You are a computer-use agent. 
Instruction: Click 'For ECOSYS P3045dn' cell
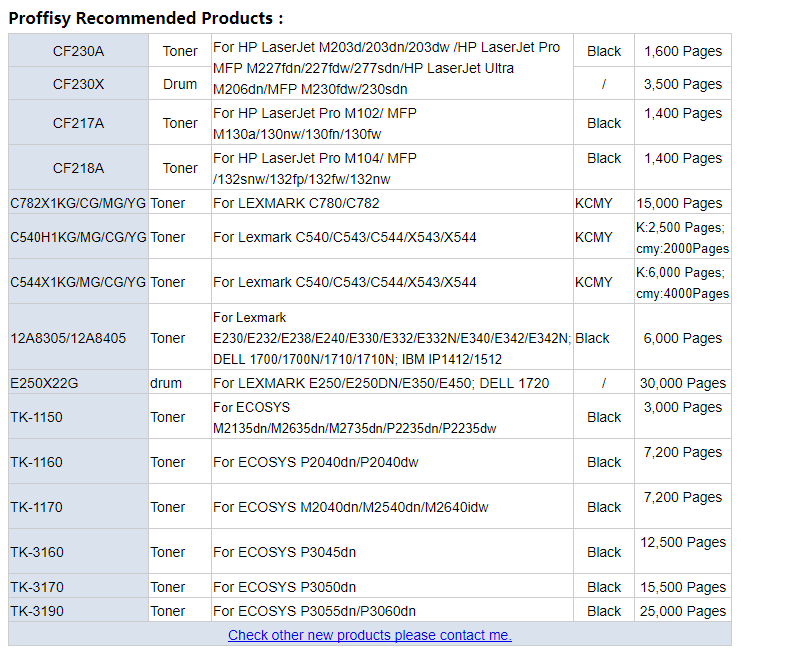point(392,551)
